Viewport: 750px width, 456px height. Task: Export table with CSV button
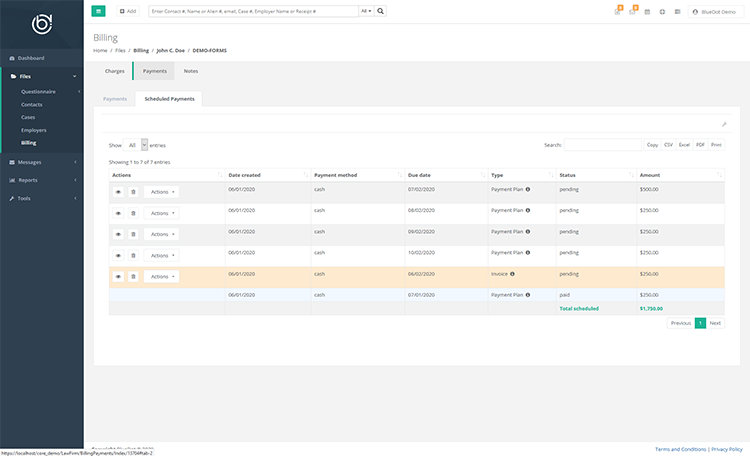coord(668,145)
